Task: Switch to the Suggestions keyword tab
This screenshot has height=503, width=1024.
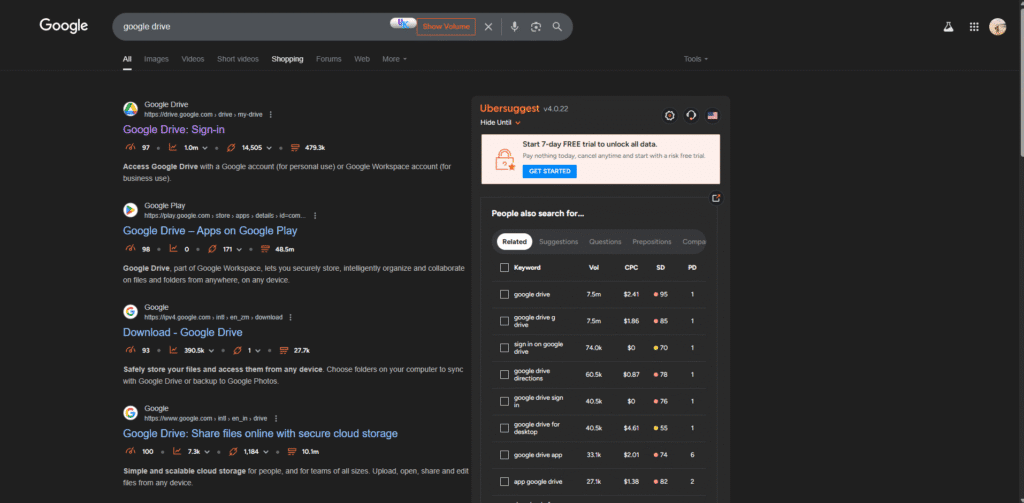Action: 558,242
